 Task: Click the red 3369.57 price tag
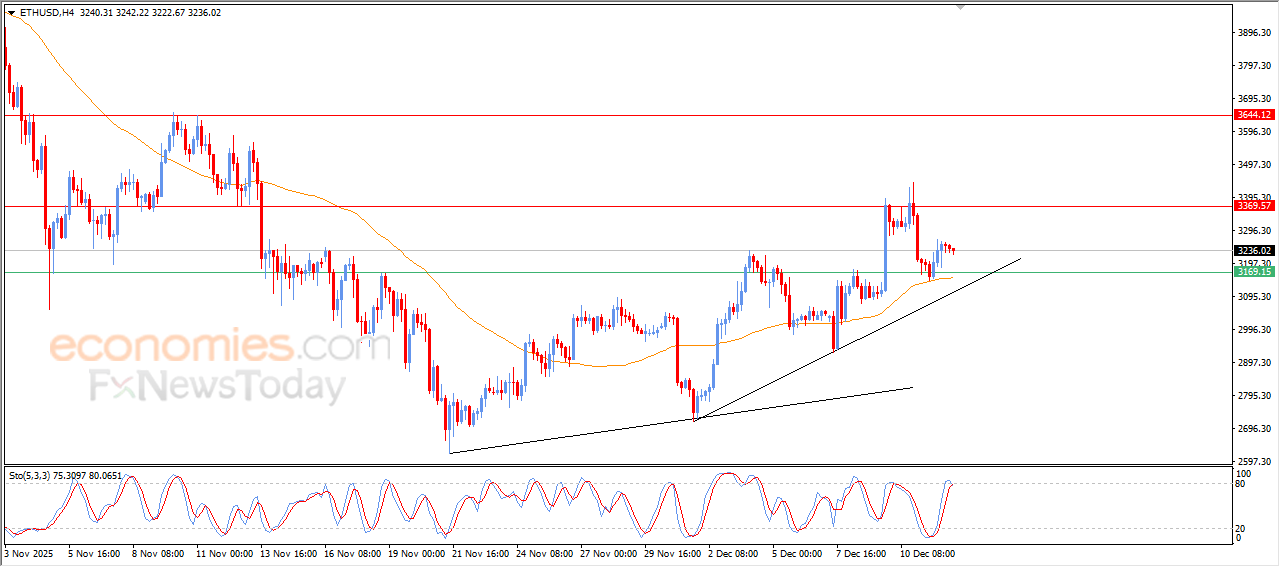pos(1254,206)
